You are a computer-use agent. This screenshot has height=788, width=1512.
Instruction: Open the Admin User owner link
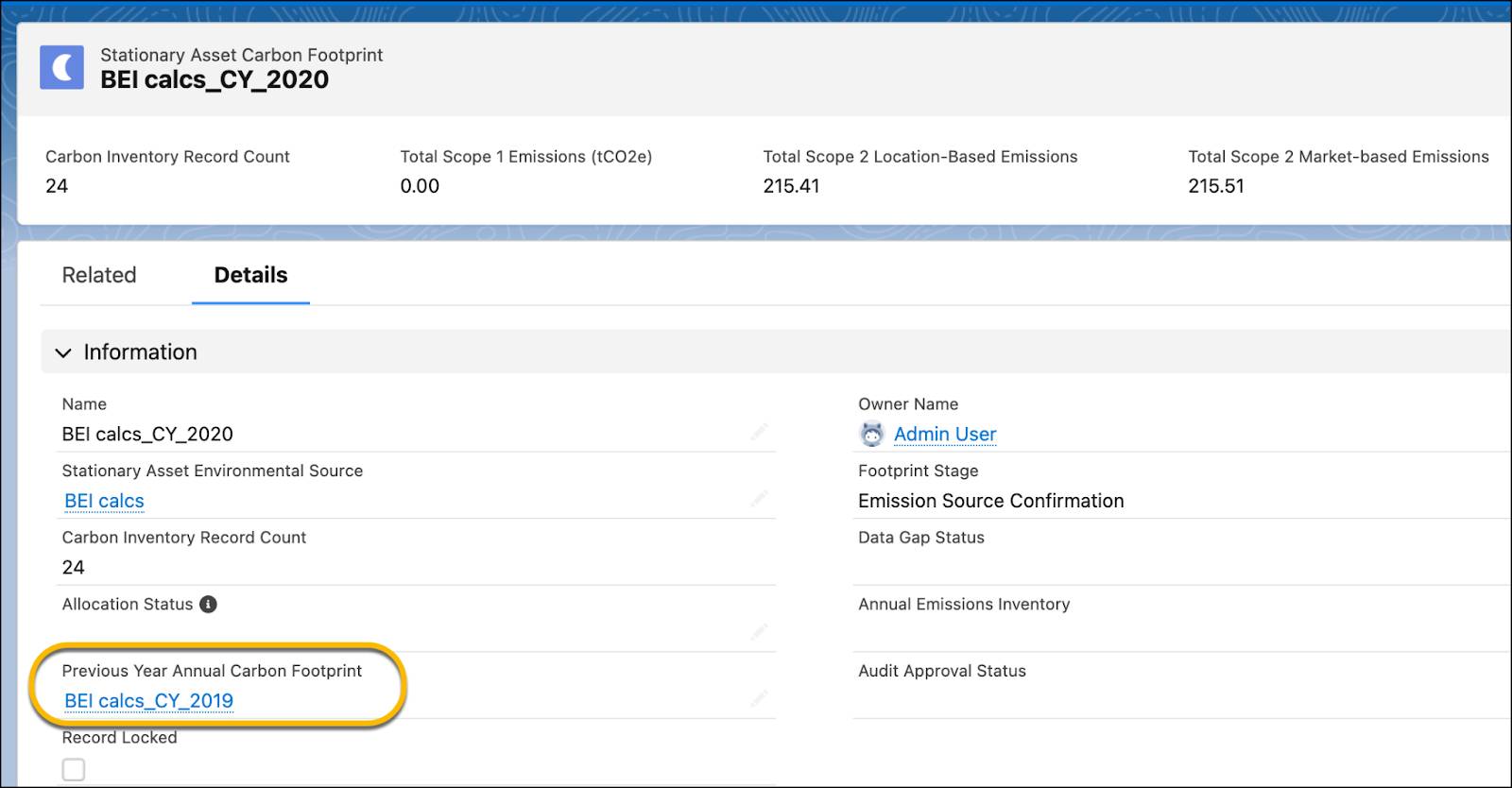pos(945,434)
